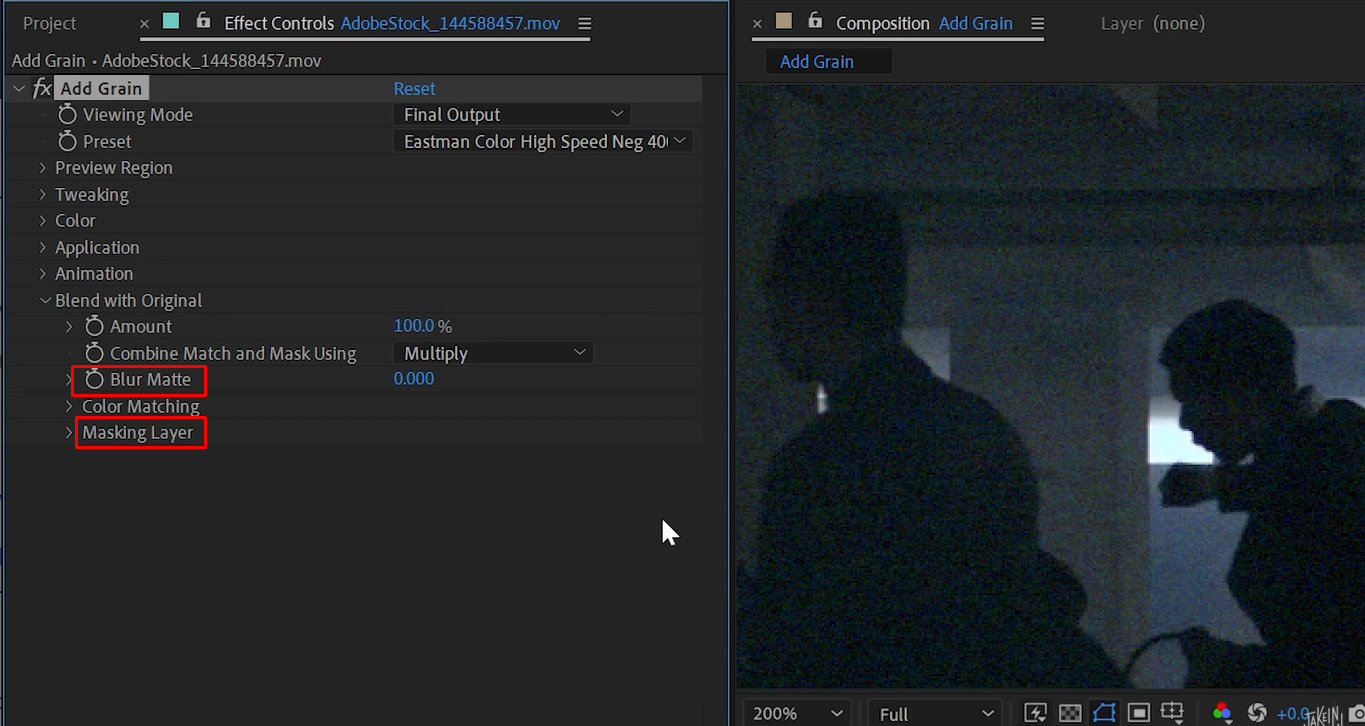Toggle Mask and Shape Path Visibility icon
Screen dimensions: 1365x726
click(1103, 712)
